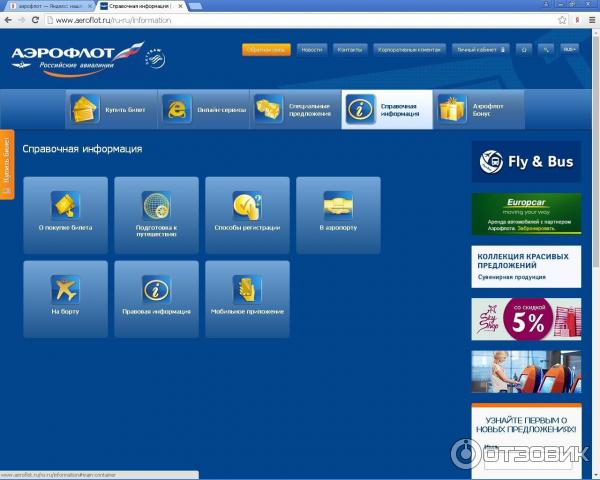Open the На борту airplane icon
600x480 pixels.
tap(65, 290)
